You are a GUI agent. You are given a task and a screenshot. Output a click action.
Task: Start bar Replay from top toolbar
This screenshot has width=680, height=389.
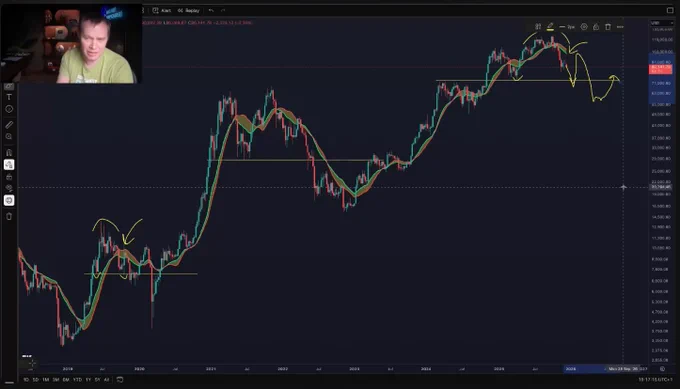(x=189, y=10)
